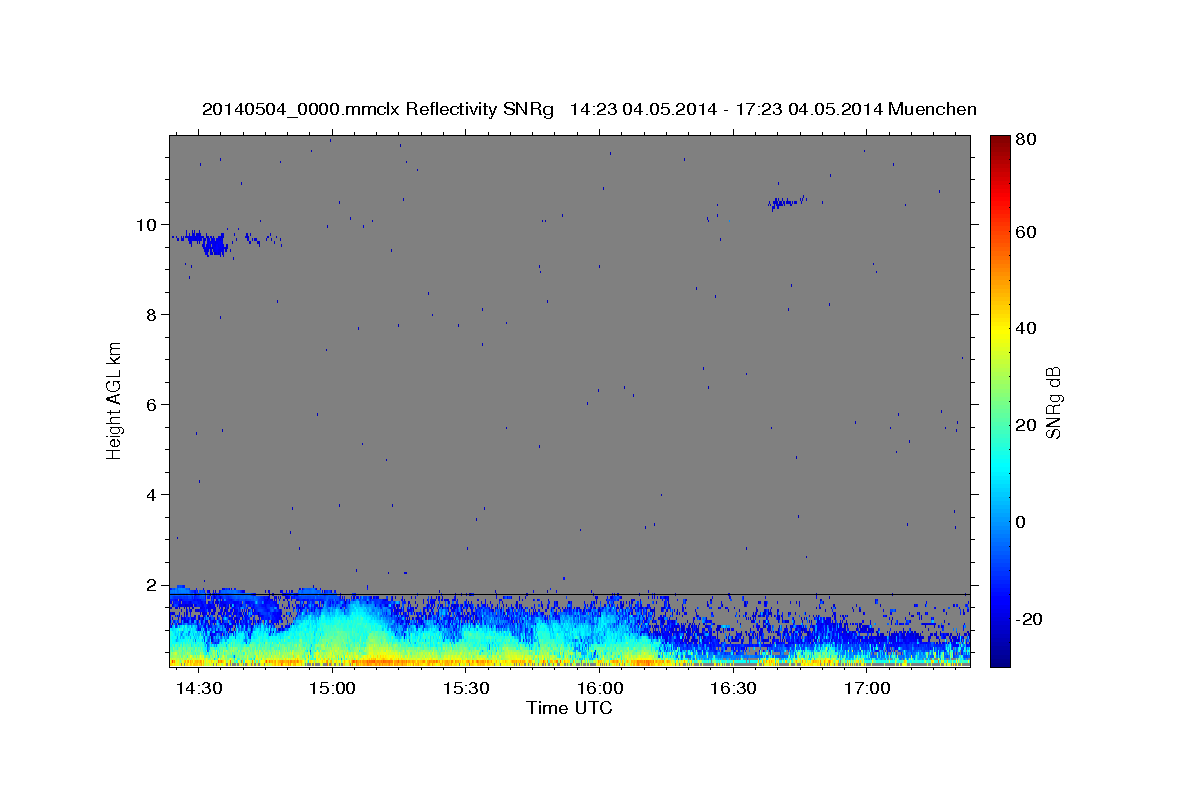This screenshot has height=800, width=1200.
Task: Click the 16:30 time tick label
Action: click(x=733, y=689)
